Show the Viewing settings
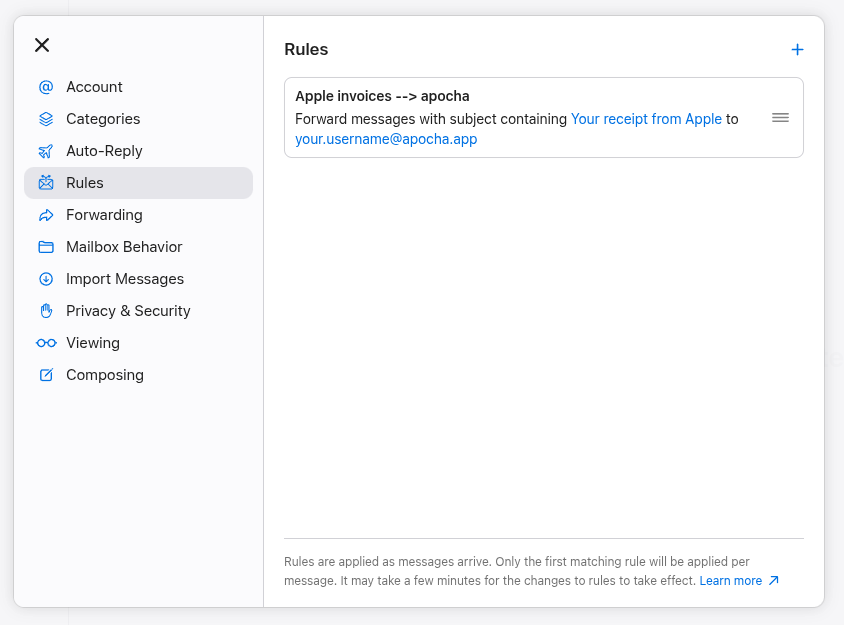Screen dimensions: 844x625 tap(138, 343)
